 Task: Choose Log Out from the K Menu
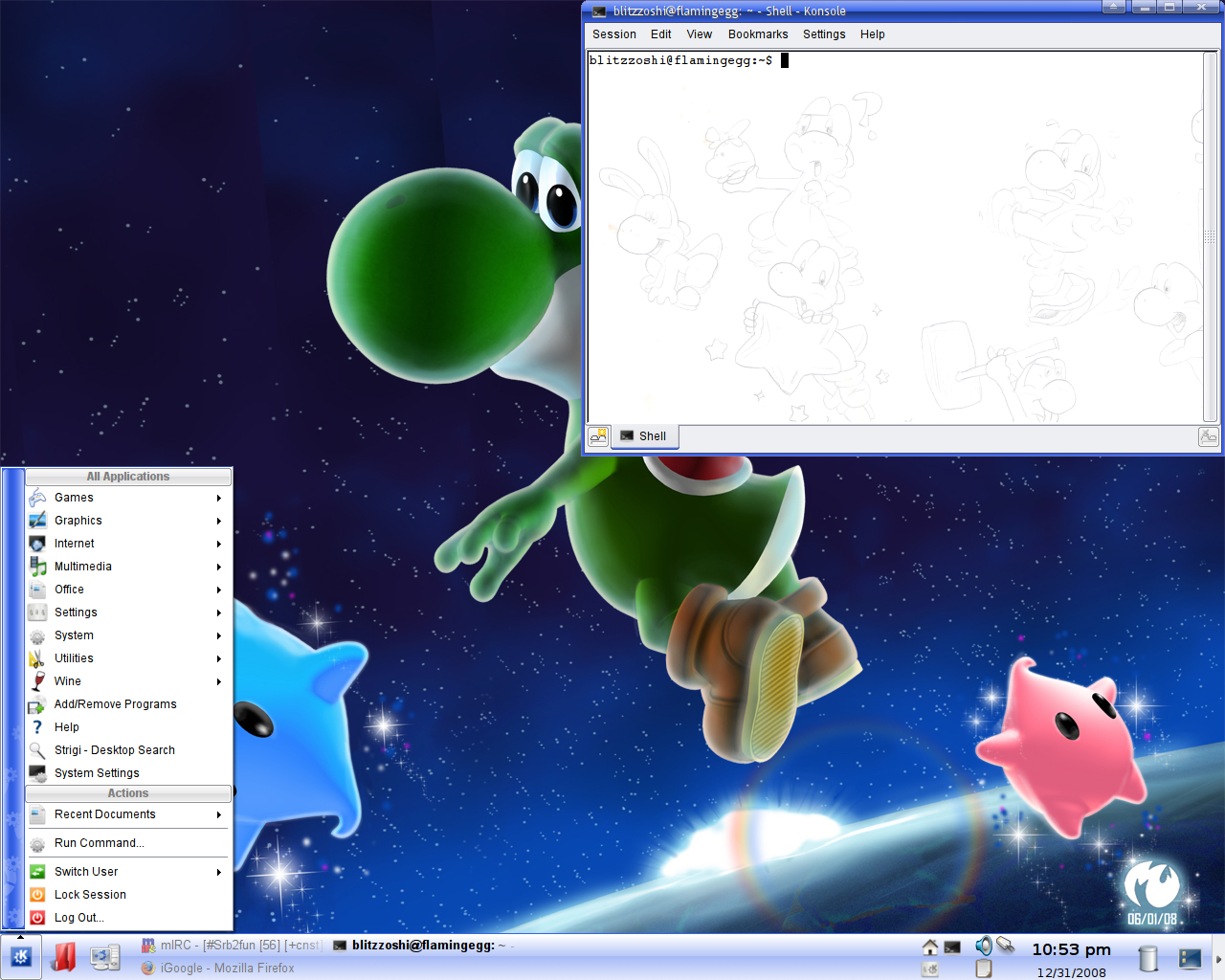[78, 918]
